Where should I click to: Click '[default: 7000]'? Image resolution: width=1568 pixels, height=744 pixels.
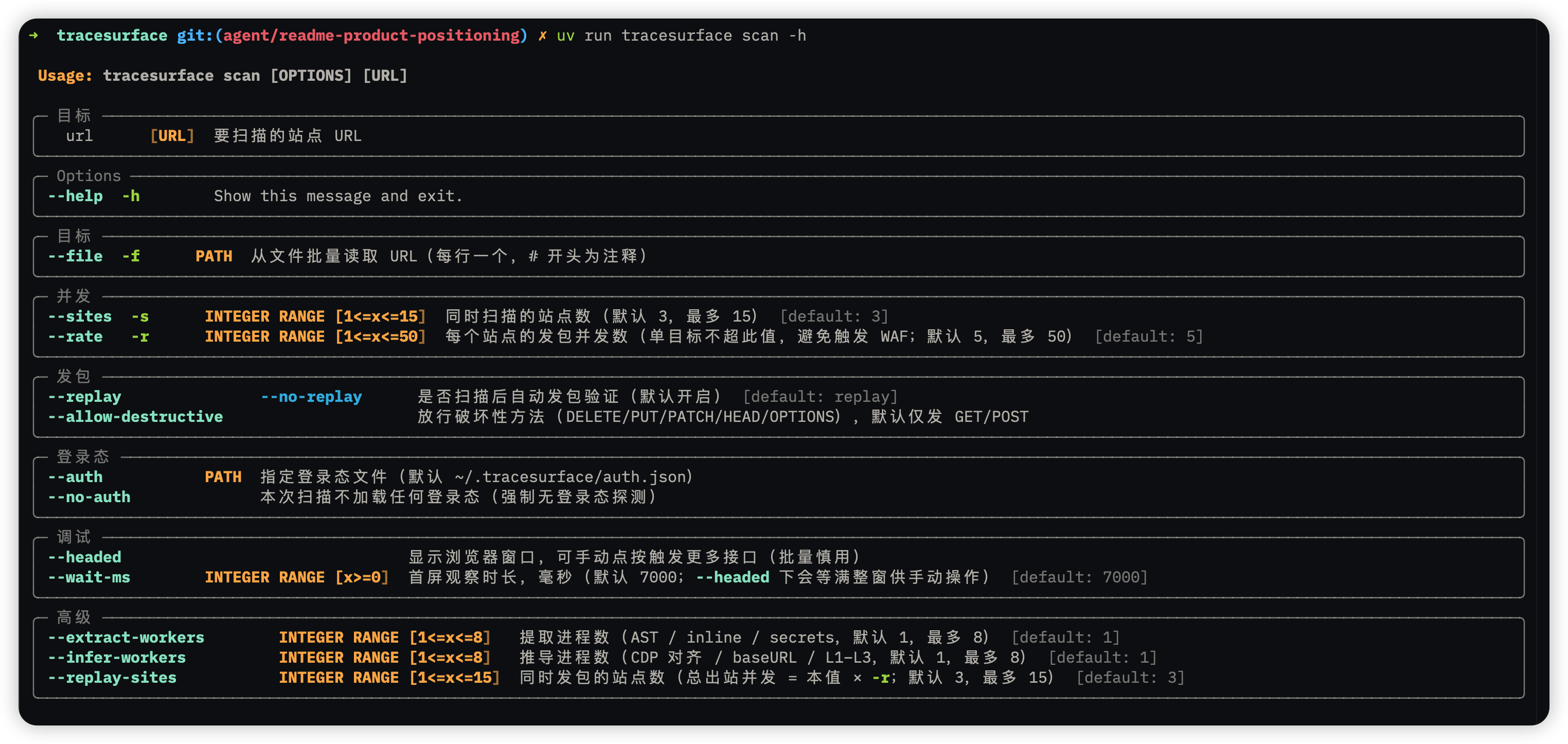[x=1080, y=578]
